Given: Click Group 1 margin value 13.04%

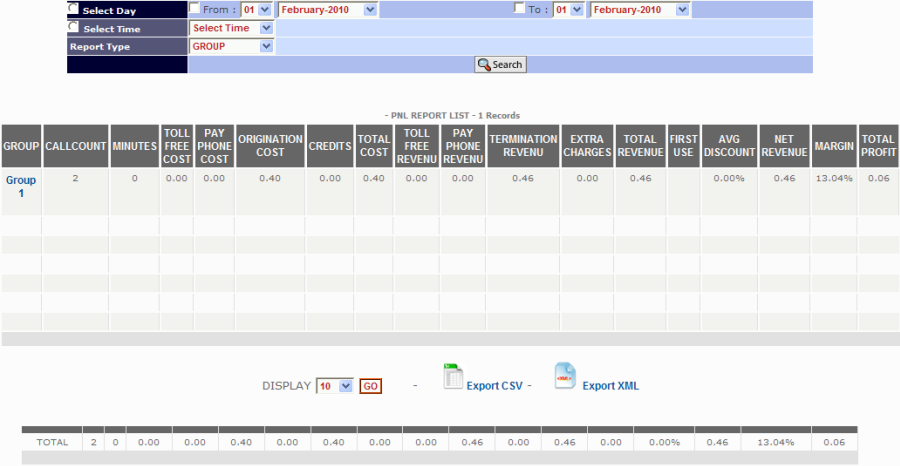Looking at the screenshot, I should tap(834, 178).
